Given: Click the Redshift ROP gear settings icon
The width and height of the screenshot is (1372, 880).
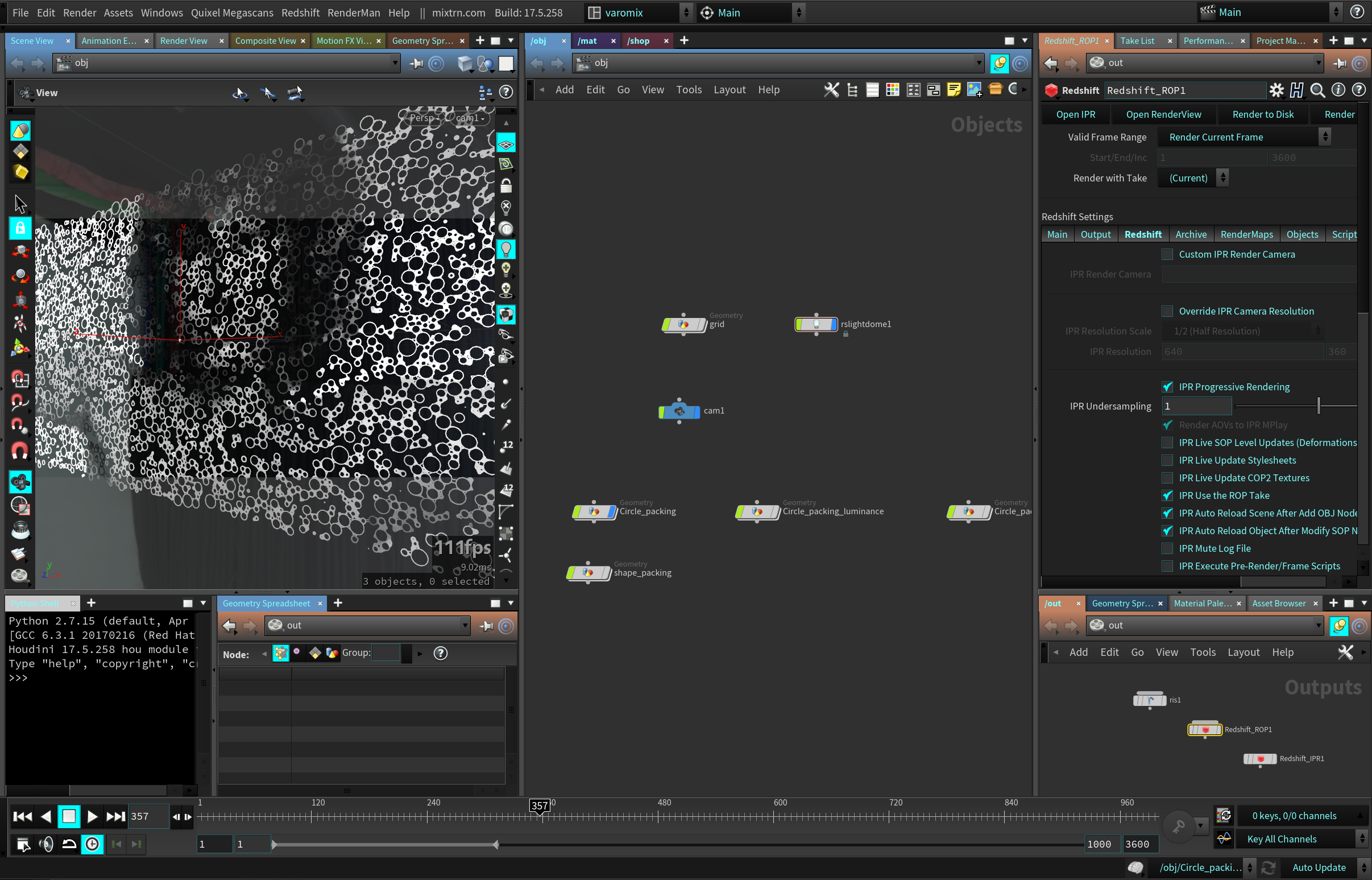Looking at the screenshot, I should click(1276, 90).
